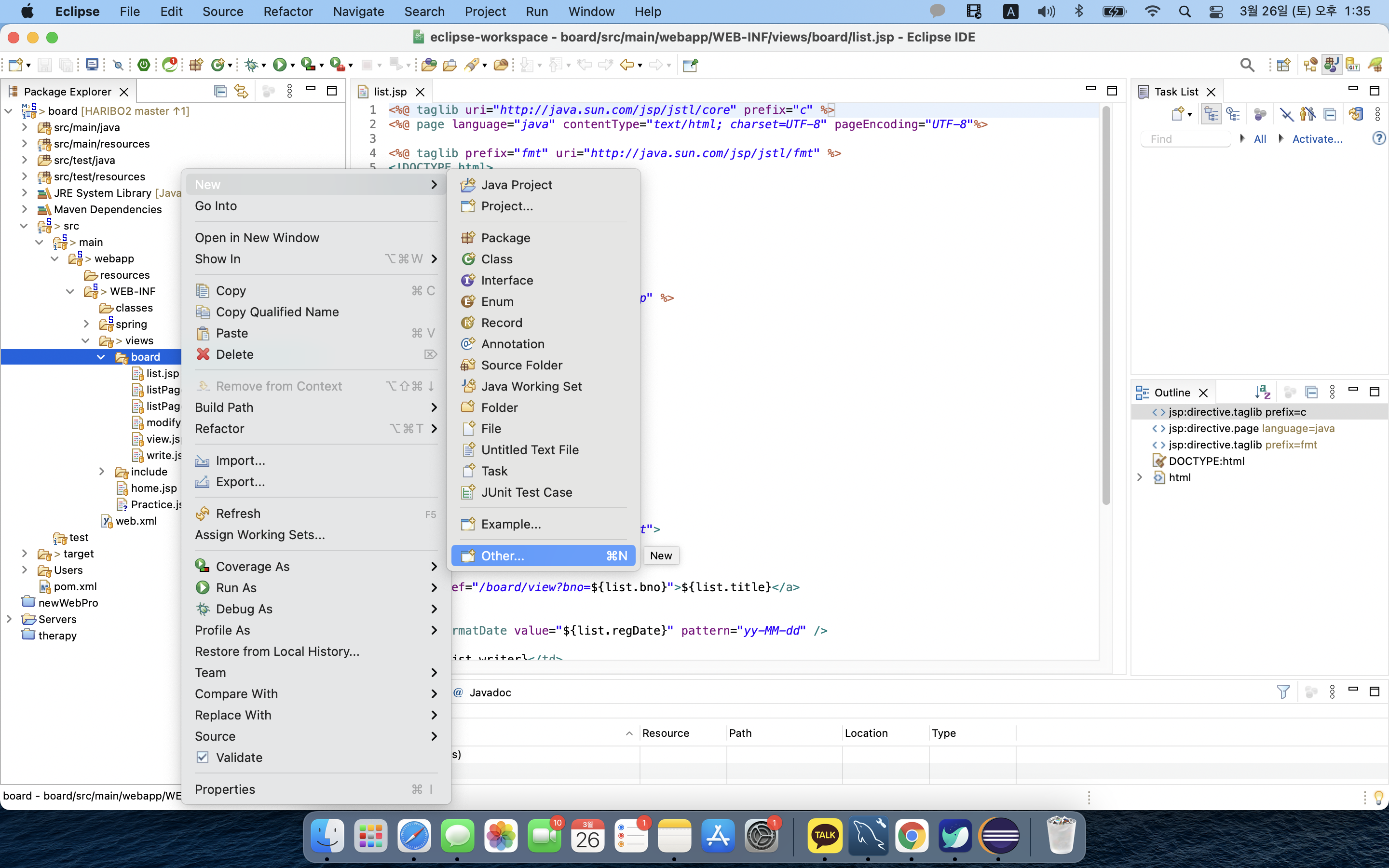Click the Run toolbar button
1389x868 pixels.
pyautogui.click(x=280, y=65)
